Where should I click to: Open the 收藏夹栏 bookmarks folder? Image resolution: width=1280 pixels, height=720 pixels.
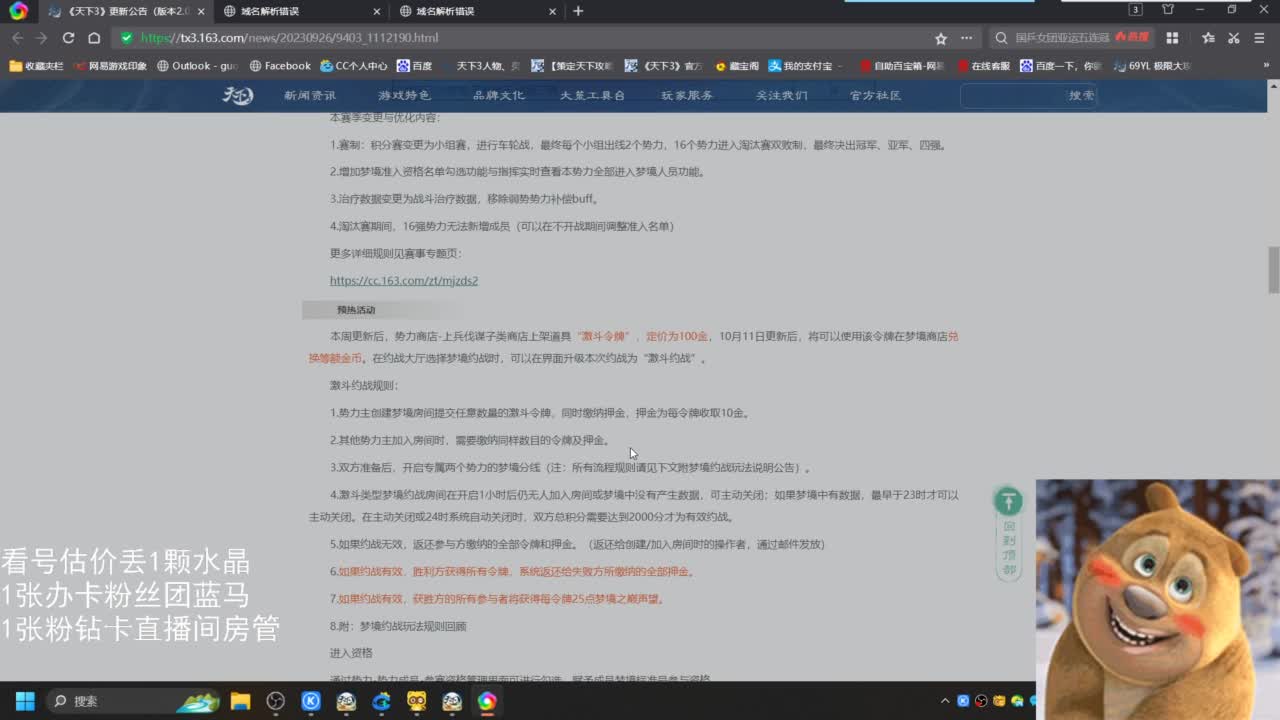[x=36, y=66]
